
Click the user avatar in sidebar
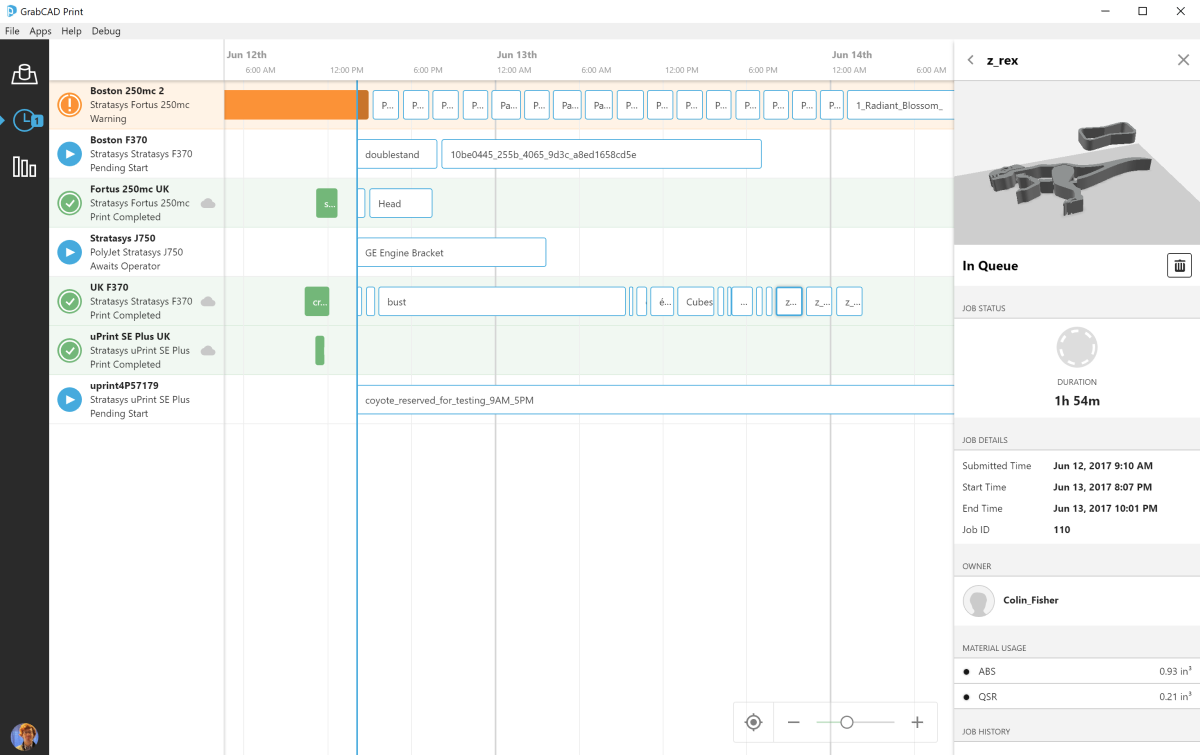click(x=24, y=736)
